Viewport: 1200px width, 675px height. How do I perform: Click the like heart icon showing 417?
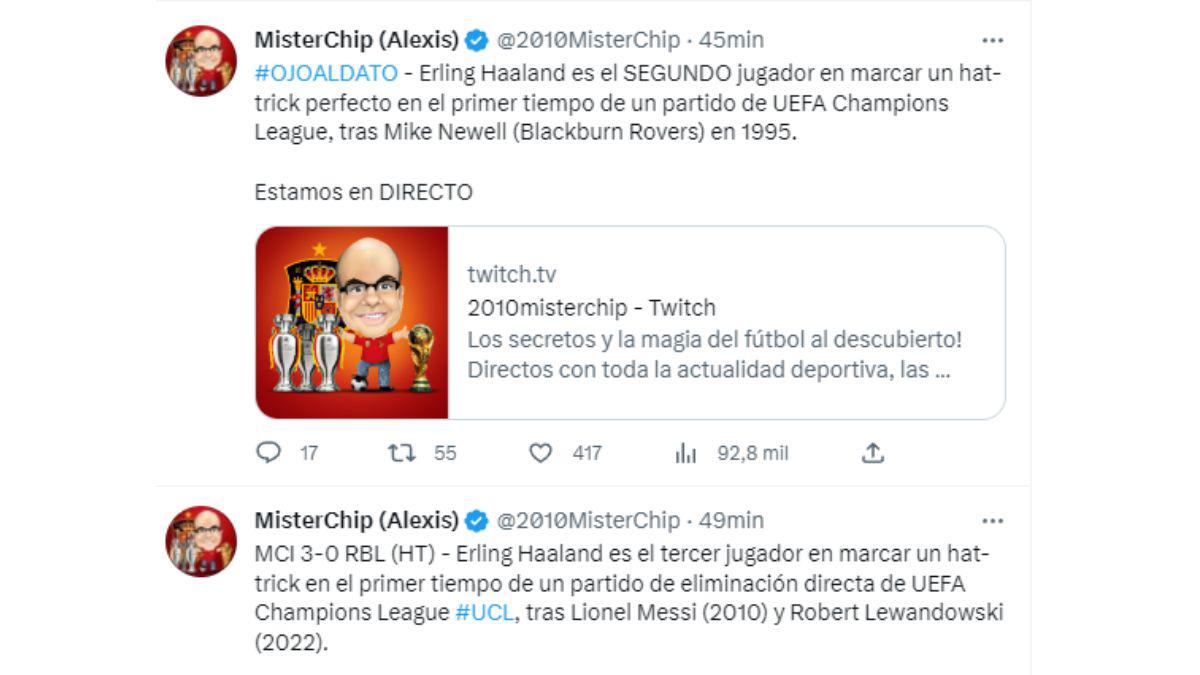tap(541, 453)
